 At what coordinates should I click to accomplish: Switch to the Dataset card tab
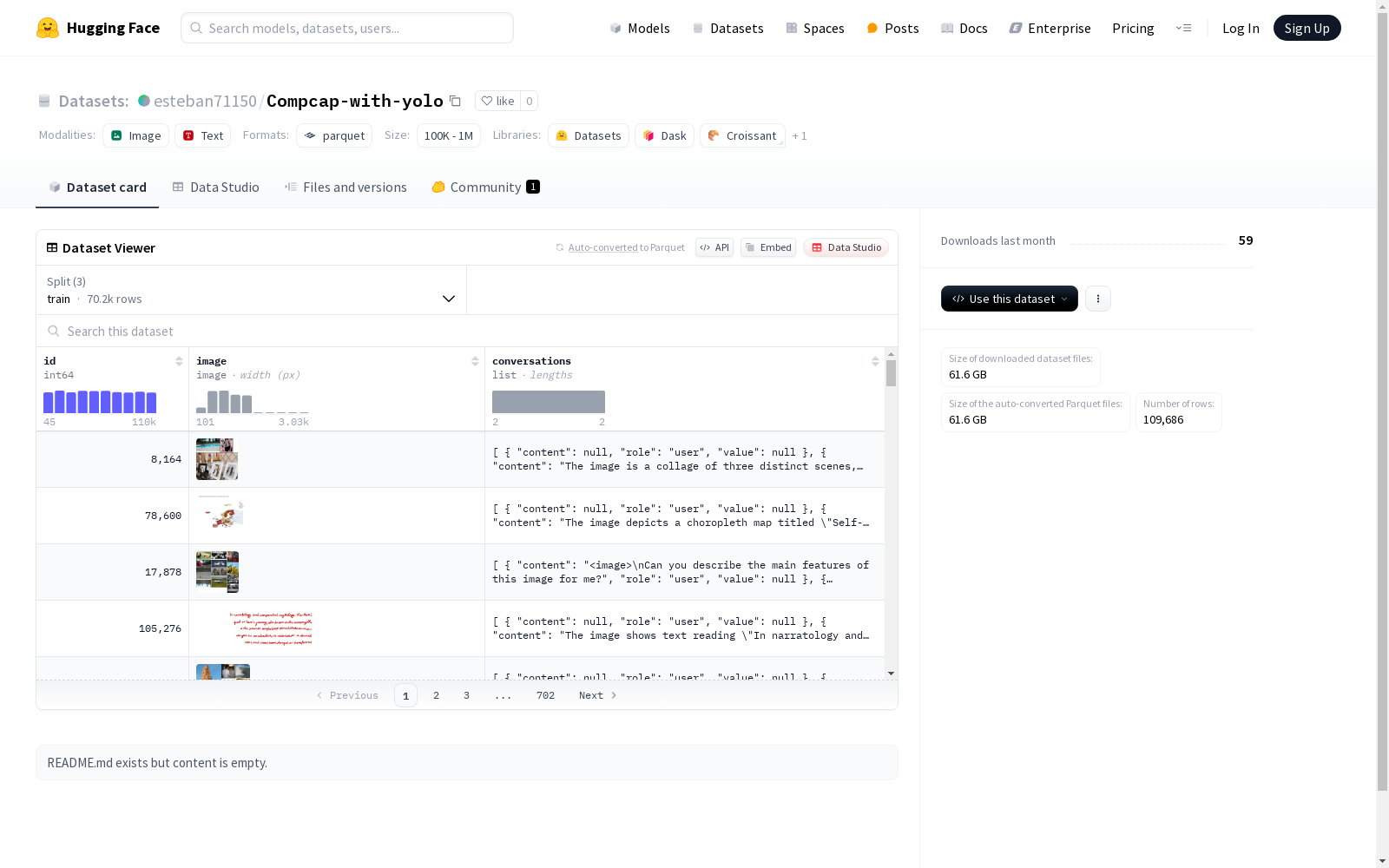97,187
